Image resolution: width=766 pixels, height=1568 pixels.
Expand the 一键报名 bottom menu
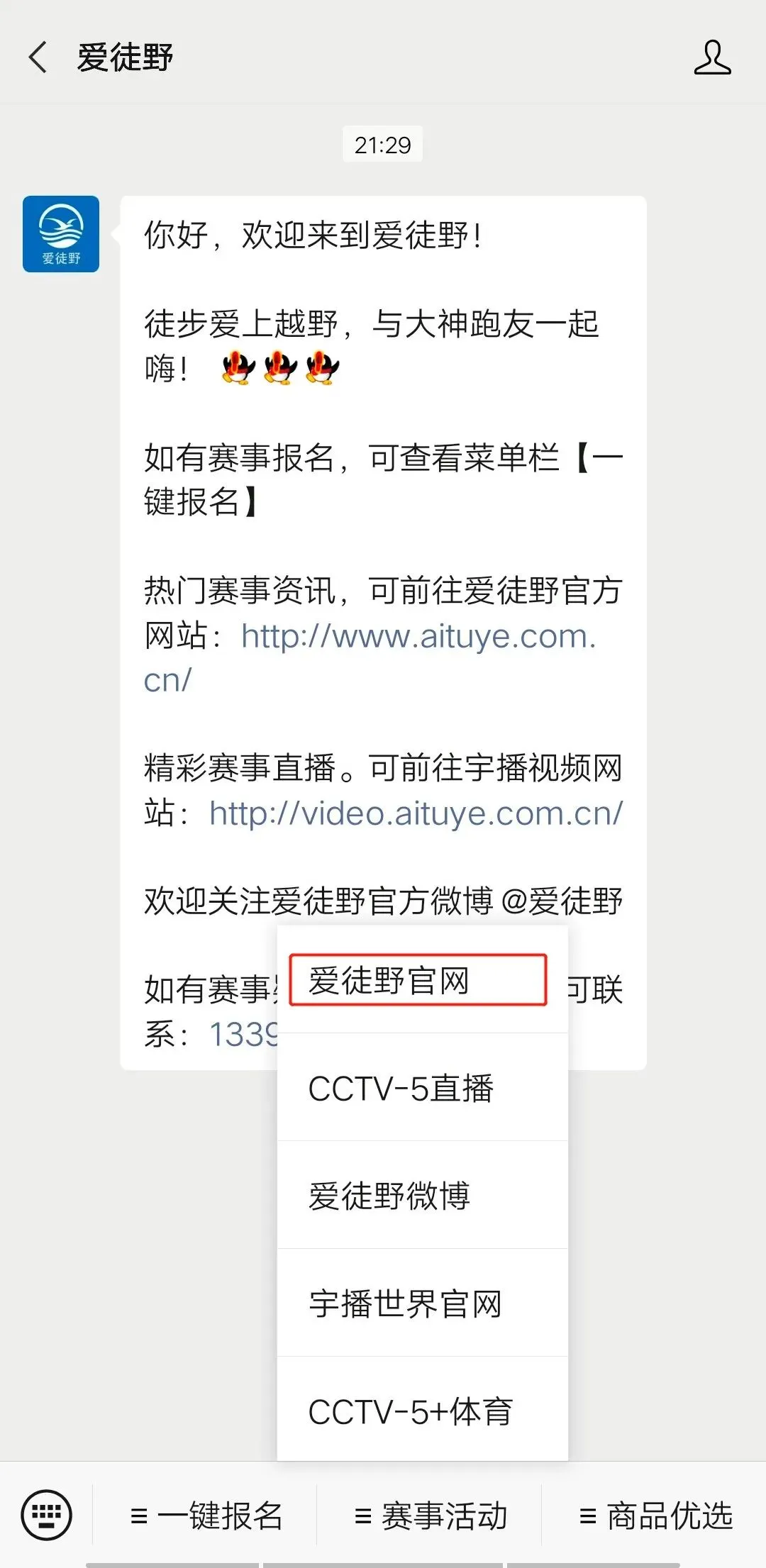pos(206,1516)
